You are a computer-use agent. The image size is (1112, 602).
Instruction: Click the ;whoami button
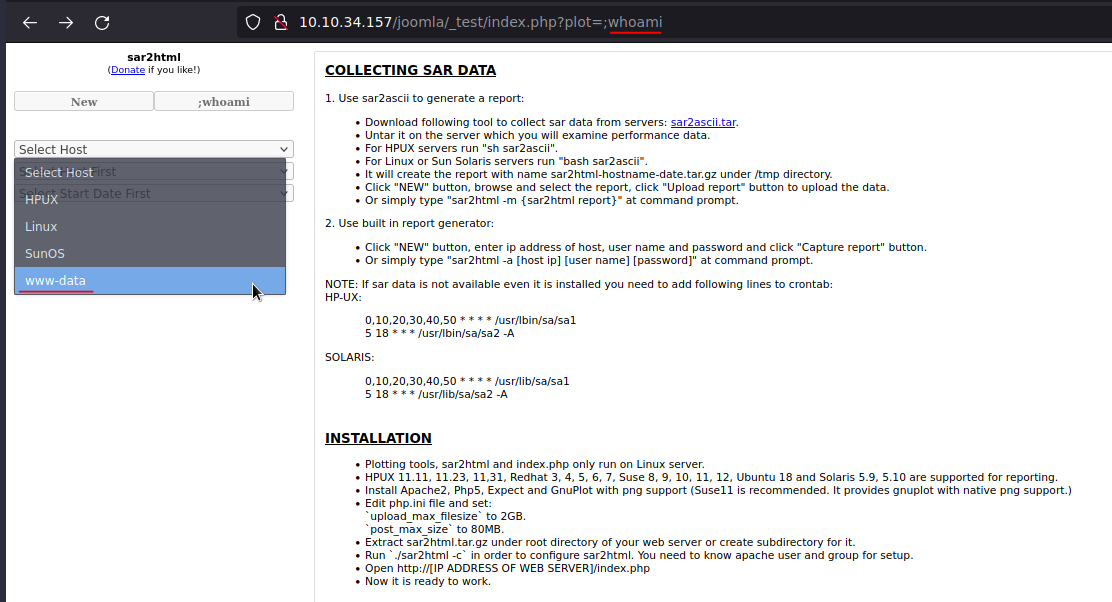coord(223,101)
